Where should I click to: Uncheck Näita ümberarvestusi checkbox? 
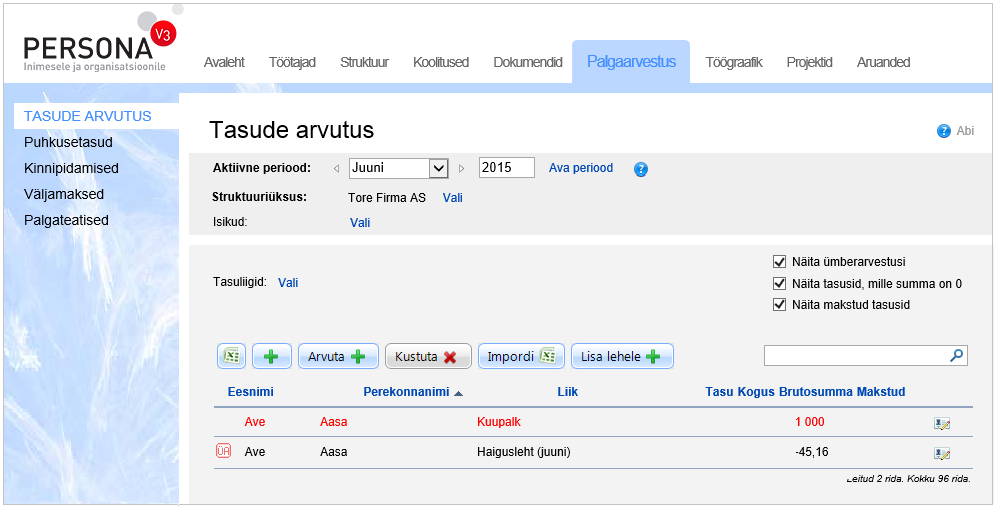click(780, 262)
